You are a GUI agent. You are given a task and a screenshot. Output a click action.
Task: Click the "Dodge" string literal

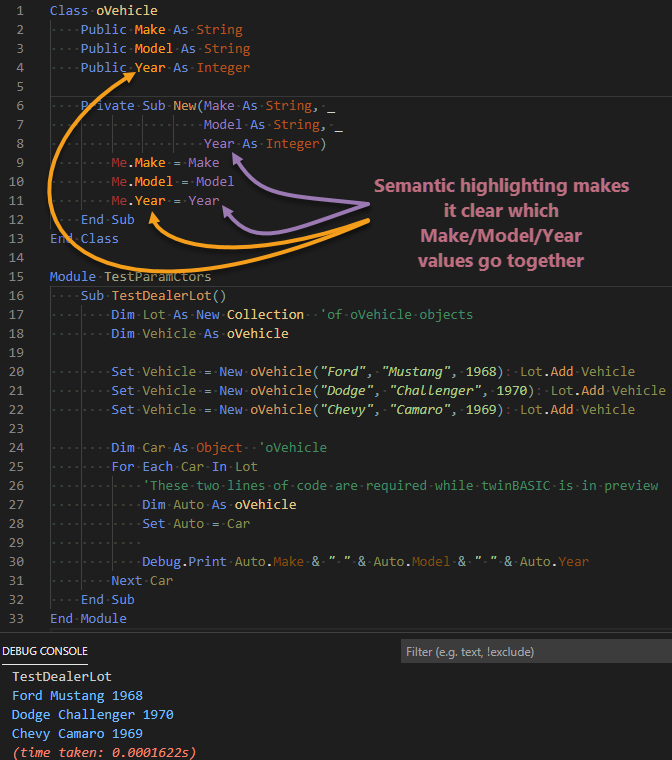pyautogui.click(x=347, y=391)
